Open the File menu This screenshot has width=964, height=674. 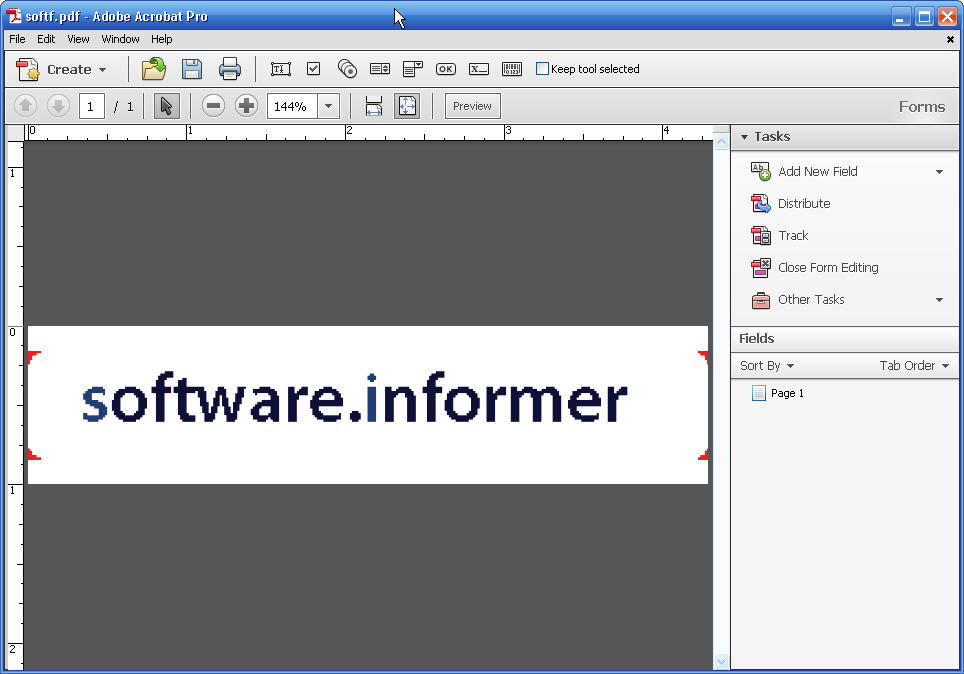coord(17,39)
